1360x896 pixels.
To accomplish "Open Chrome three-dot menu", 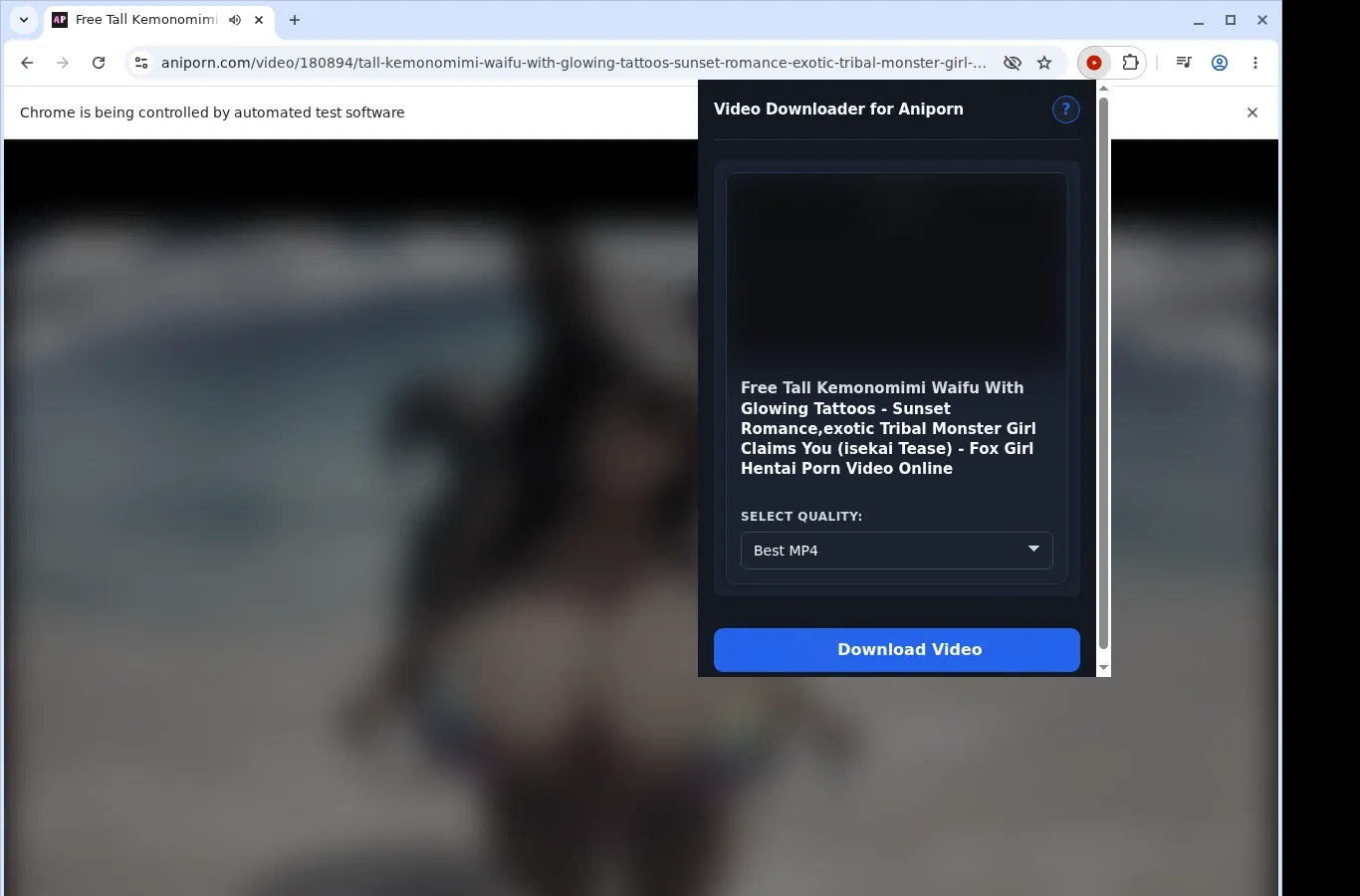I will [1255, 63].
